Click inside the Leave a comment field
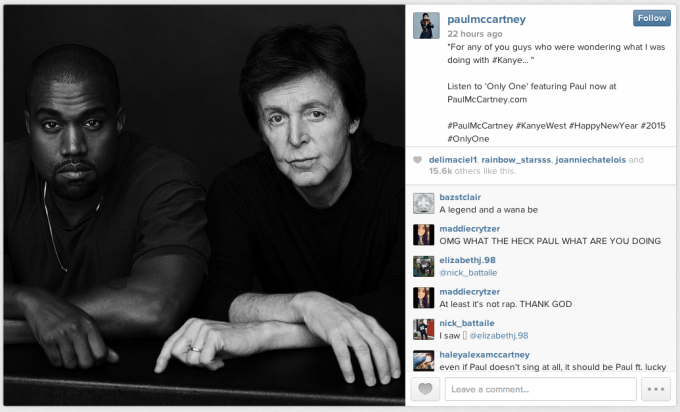680x412 pixels. tap(540, 389)
